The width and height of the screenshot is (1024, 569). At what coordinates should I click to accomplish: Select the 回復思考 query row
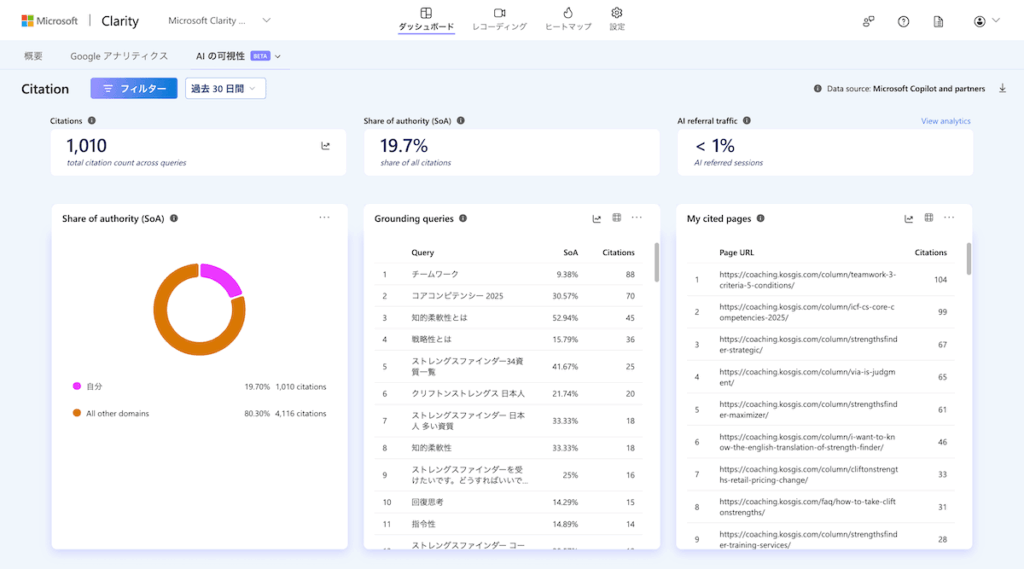[509, 502]
